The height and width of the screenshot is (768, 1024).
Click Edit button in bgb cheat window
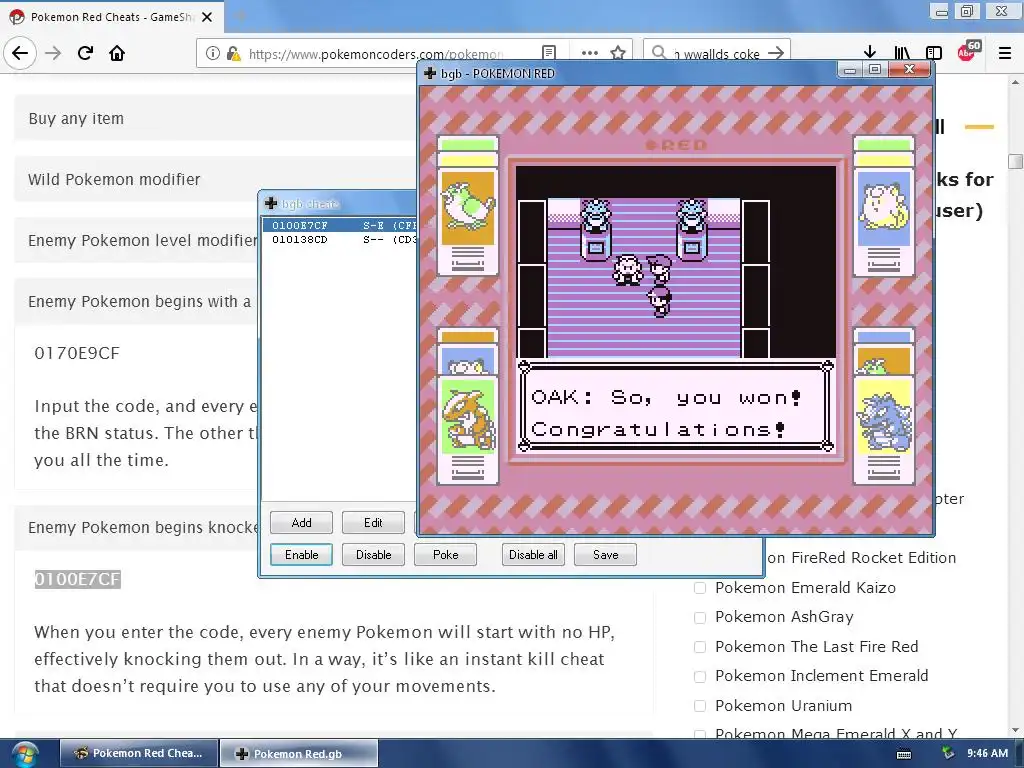coord(373,522)
